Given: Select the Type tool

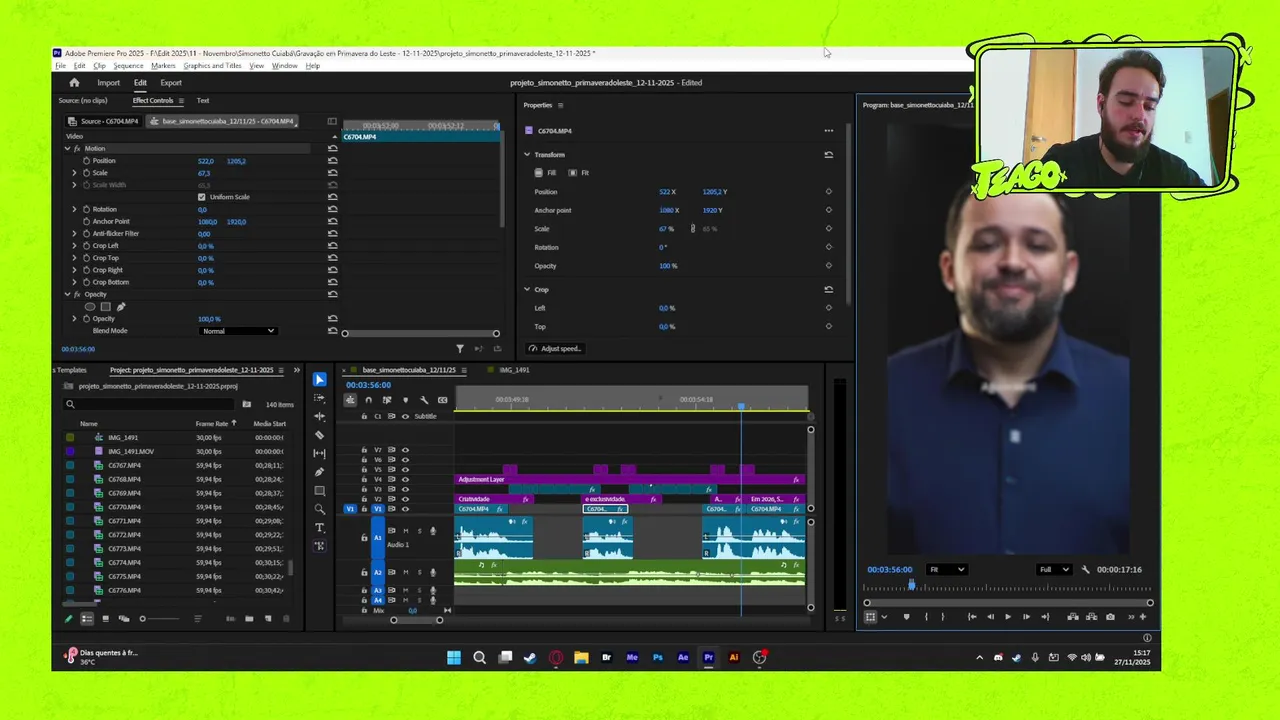Looking at the screenshot, I should tap(319, 528).
